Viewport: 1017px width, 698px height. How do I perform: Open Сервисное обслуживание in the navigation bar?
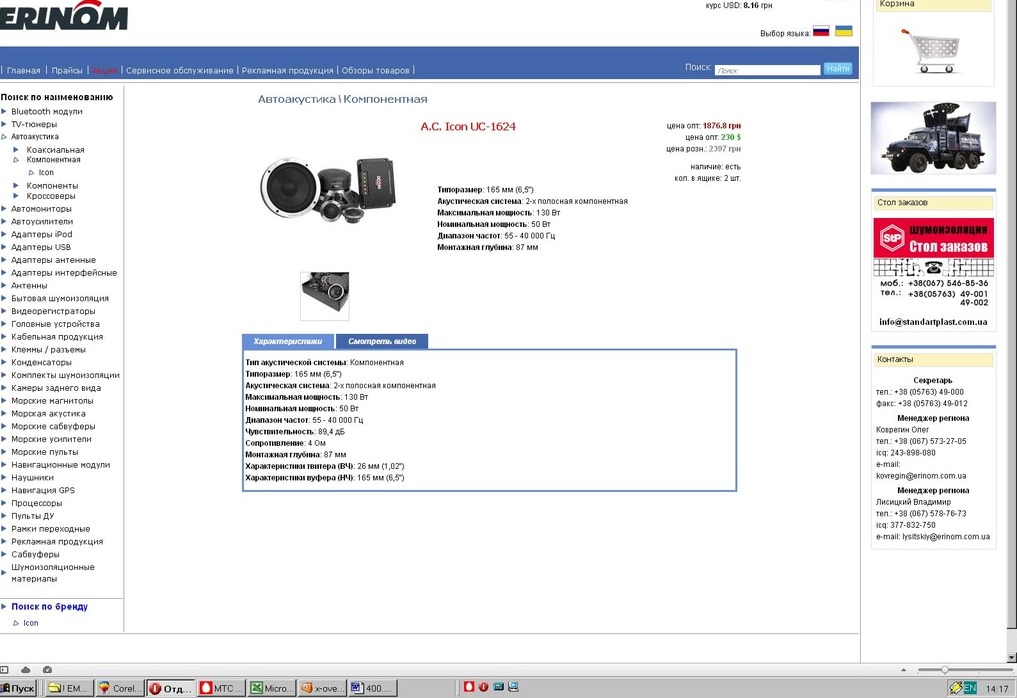coord(179,71)
